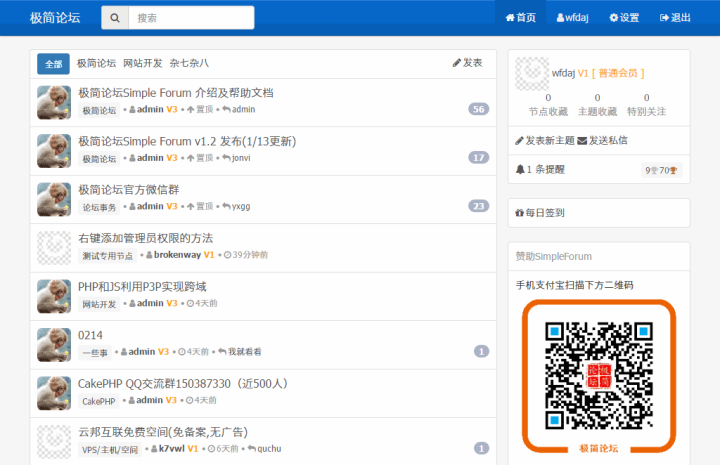Image resolution: width=720 pixels, height=465 pixels.
Task: Open 主题收藏 favorites count
Action: point(597,105)
